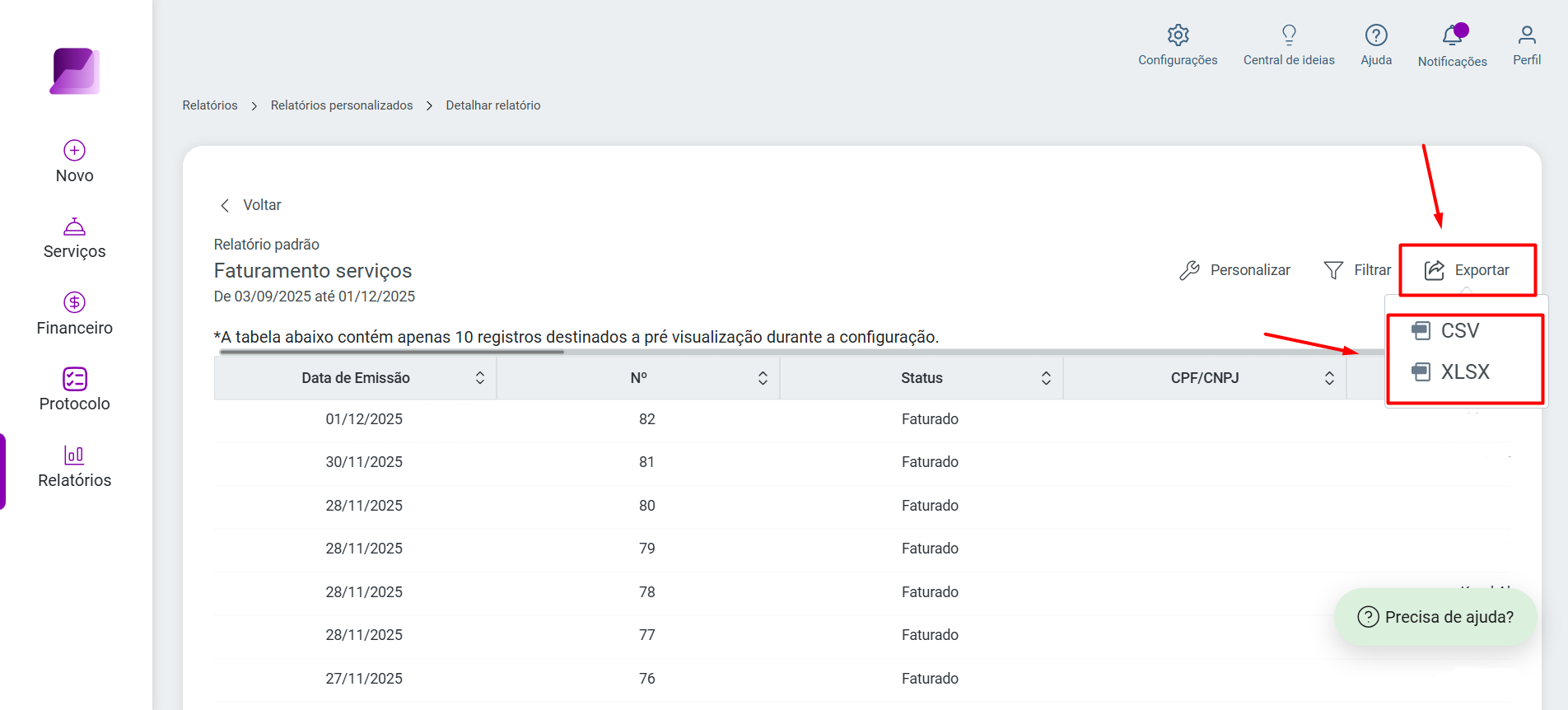Open Configurações gear icon
The image size is (1568, 710).
(x=1178, y=35)
